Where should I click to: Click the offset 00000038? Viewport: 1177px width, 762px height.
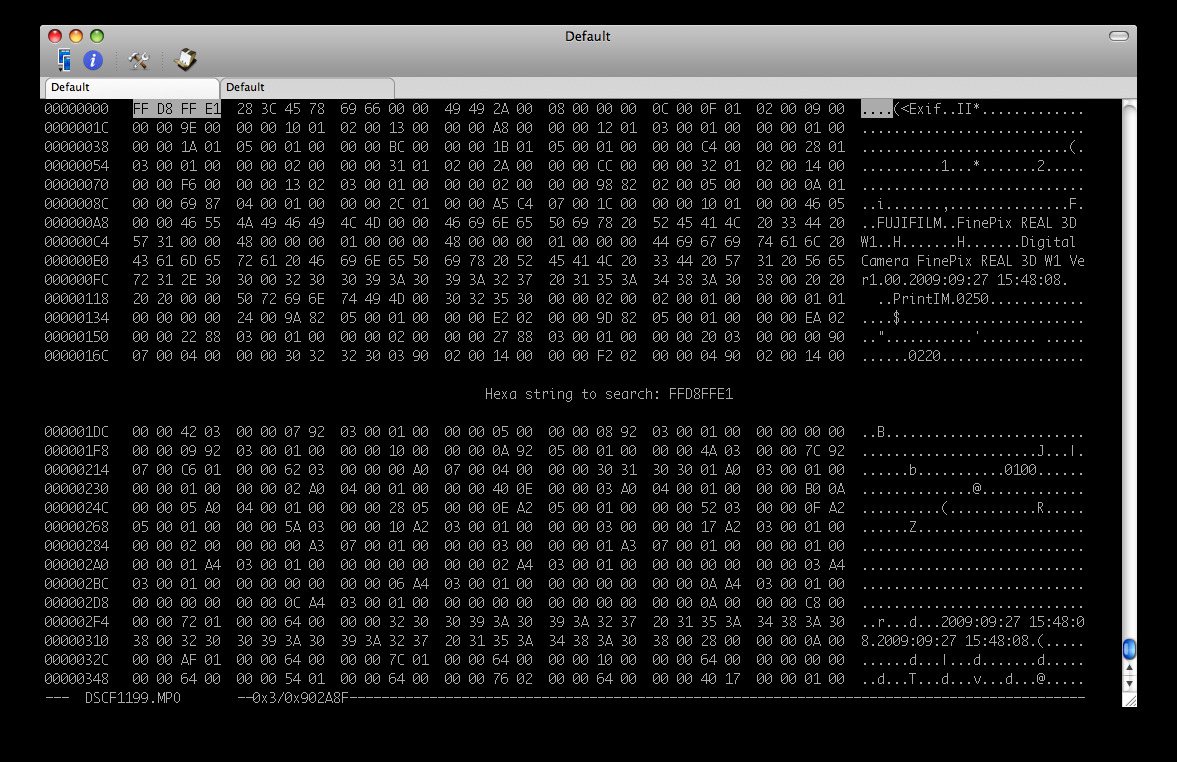pos(76,147)
